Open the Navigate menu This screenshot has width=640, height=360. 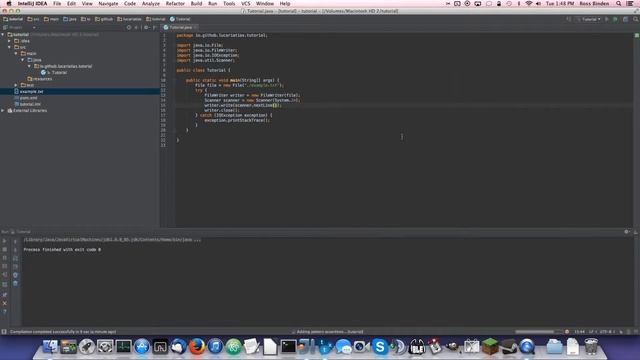[108, 3]
